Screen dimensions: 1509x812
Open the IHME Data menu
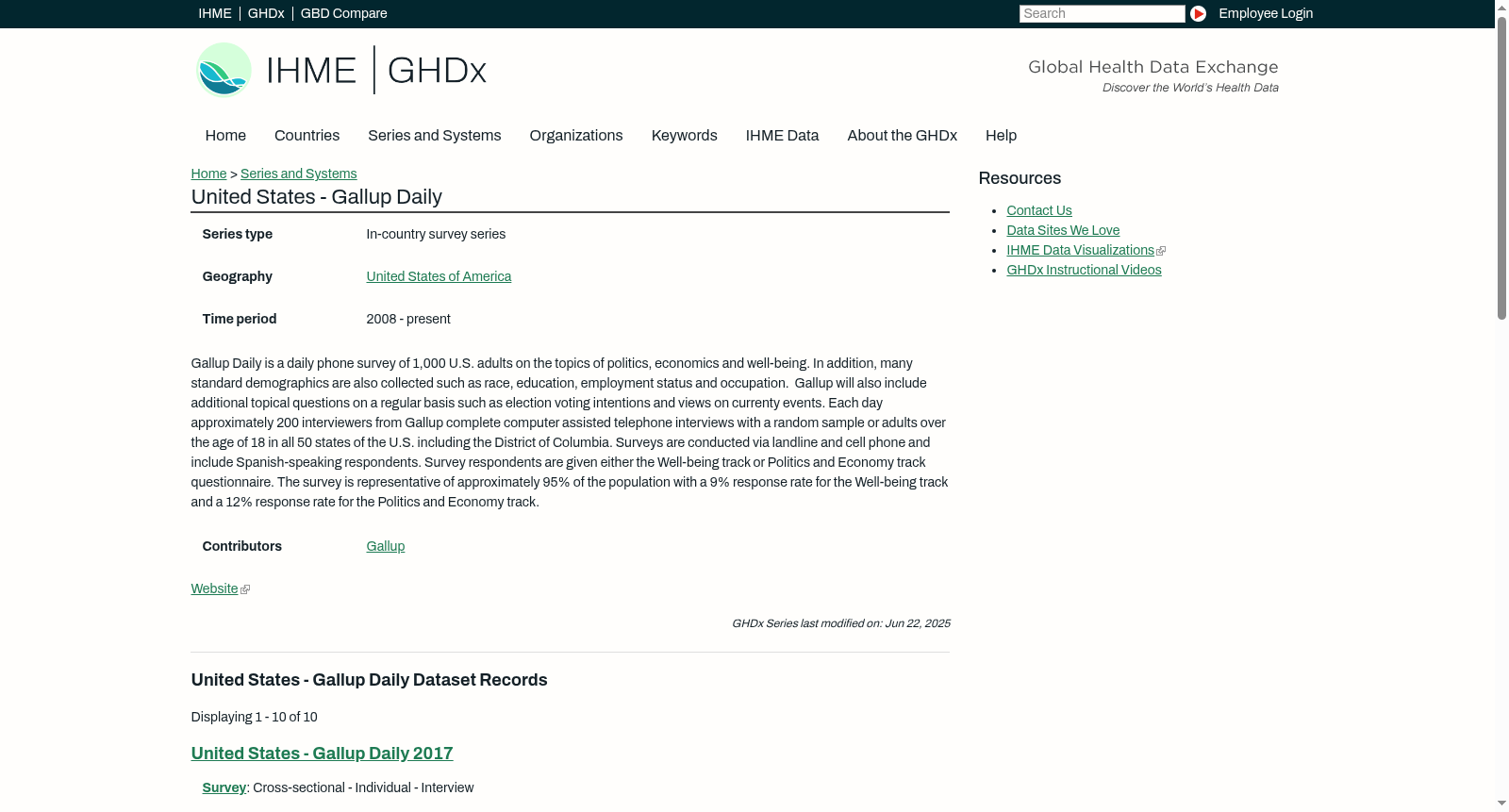point(783,136)
